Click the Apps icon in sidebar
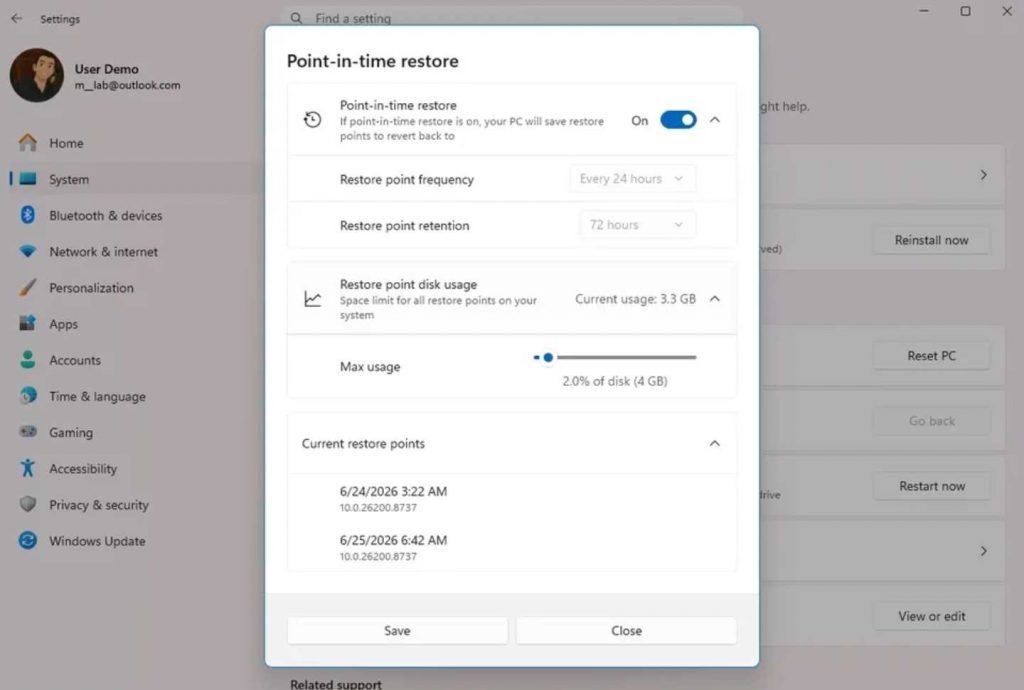 (x=27, y=323)
